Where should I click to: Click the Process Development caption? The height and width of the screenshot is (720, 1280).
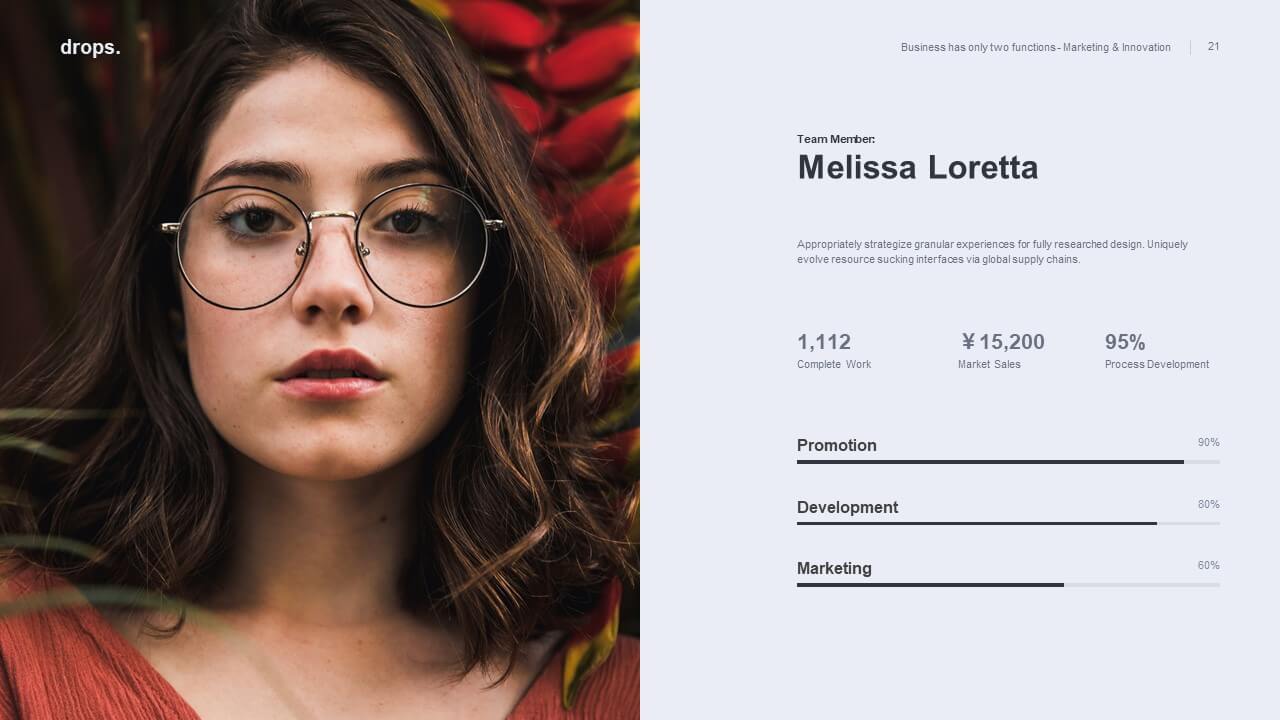point(1157,364)
